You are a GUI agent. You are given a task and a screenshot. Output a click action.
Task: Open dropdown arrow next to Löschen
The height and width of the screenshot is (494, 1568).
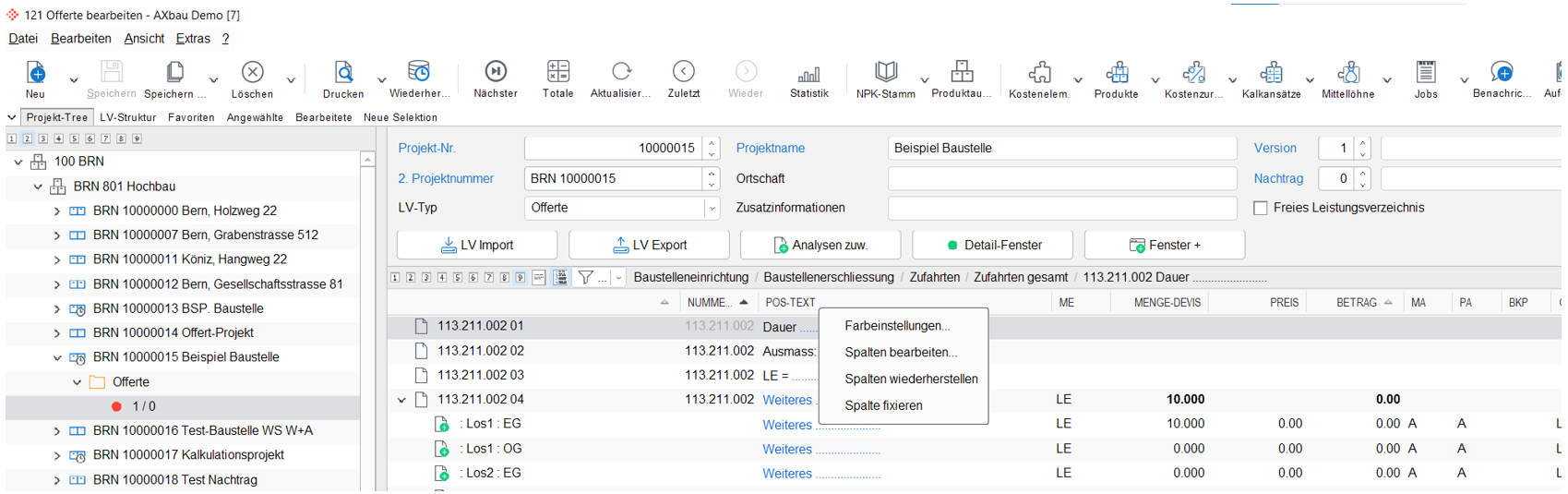tap(291, 80)
